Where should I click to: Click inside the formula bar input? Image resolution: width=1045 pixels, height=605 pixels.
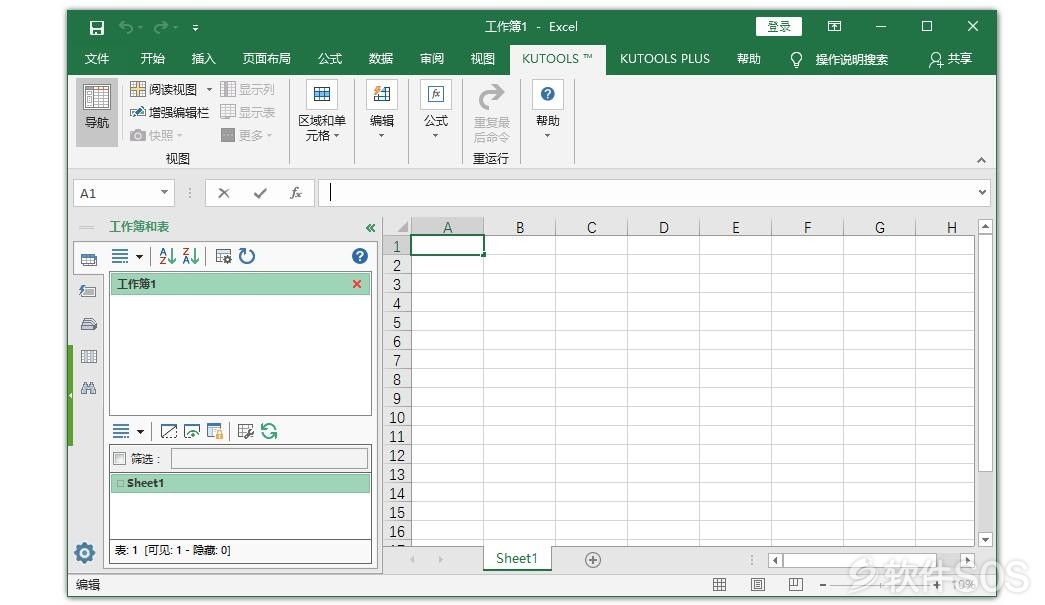click(x=646, y=193)
